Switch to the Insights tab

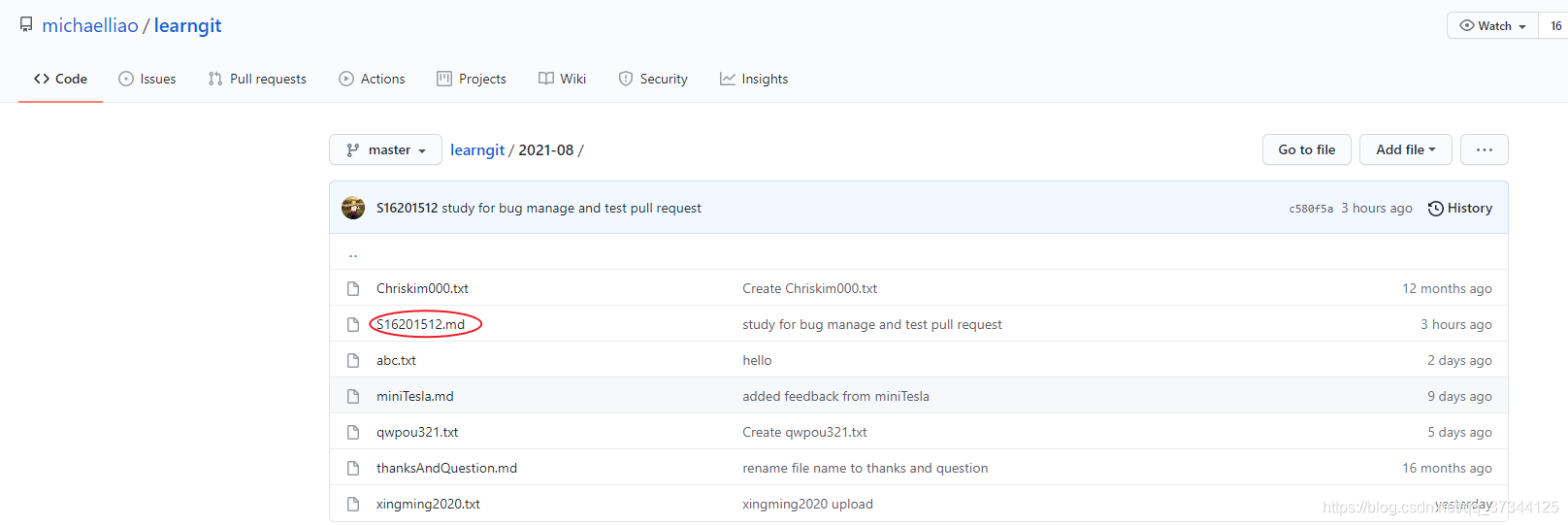[x=754, y=79]
